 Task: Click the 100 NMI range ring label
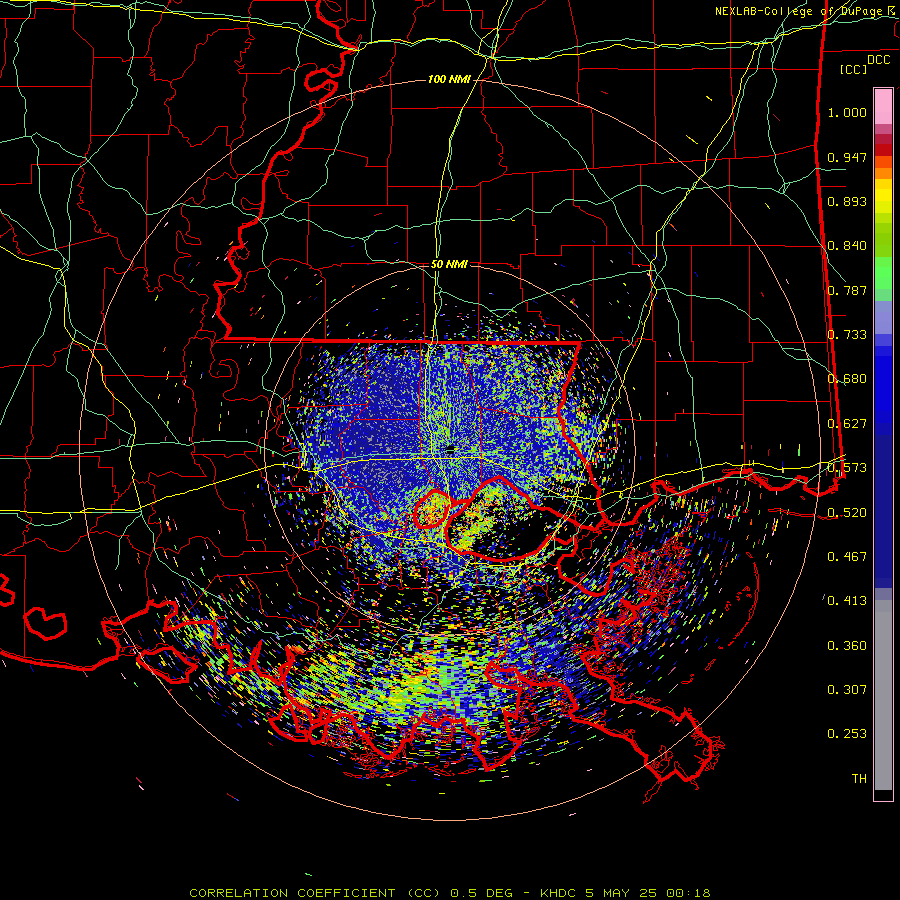449,79
